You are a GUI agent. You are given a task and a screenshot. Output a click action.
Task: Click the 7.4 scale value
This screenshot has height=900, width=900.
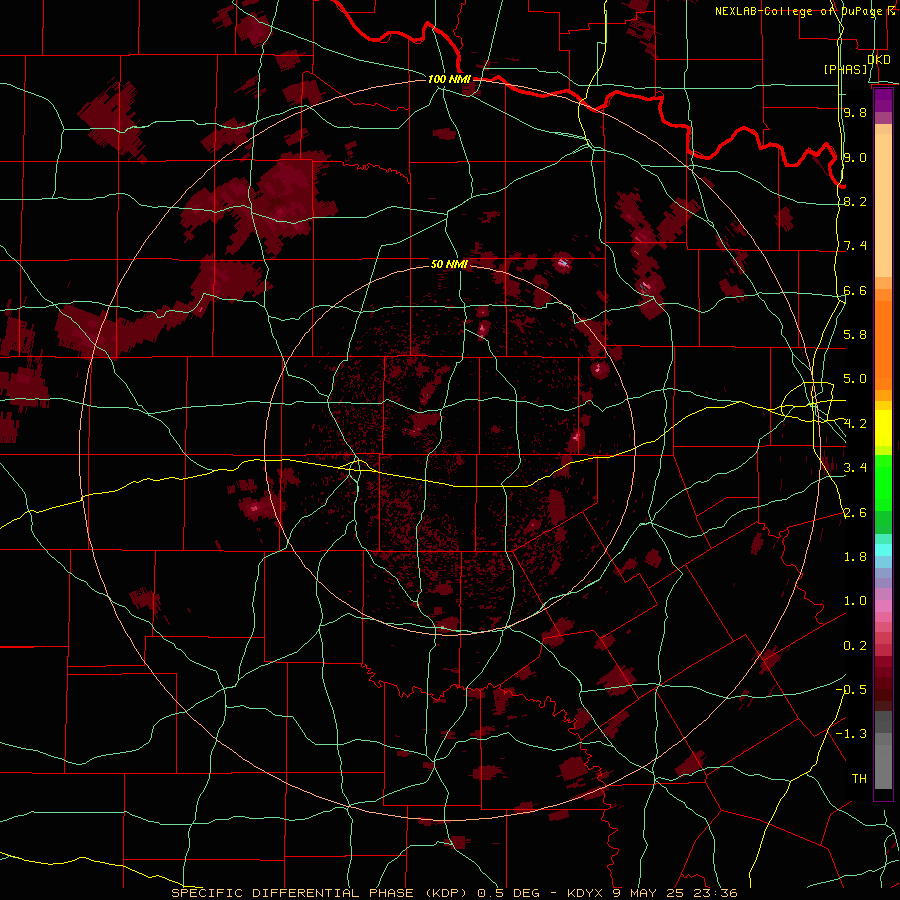click(x=855, y=246)
